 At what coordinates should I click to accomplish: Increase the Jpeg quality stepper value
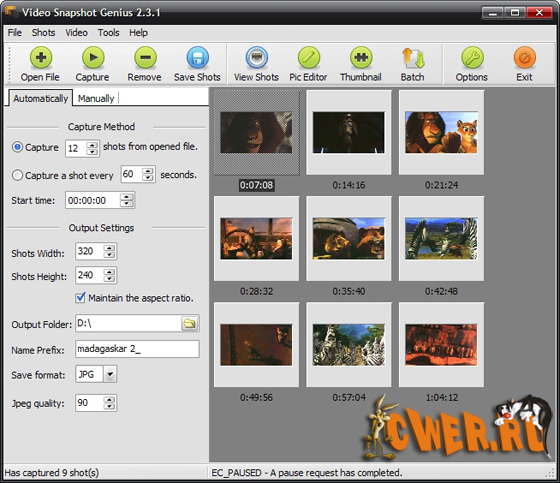pos(109,399)
